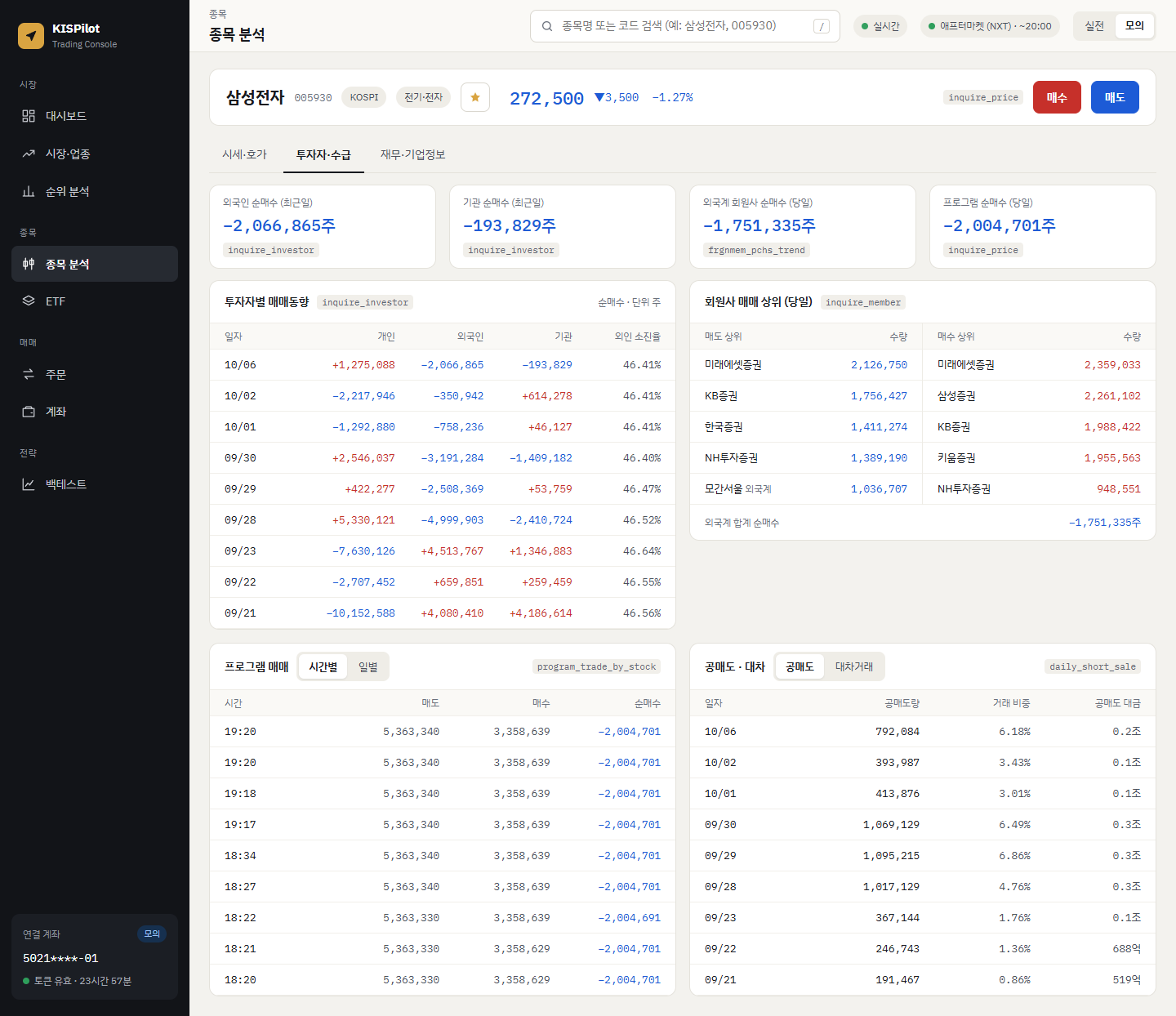This screenshot has height=1016, width=1176.
Task: Switch trading mode to 모의
Action: pyautogui.click(x=1134, y=26)
